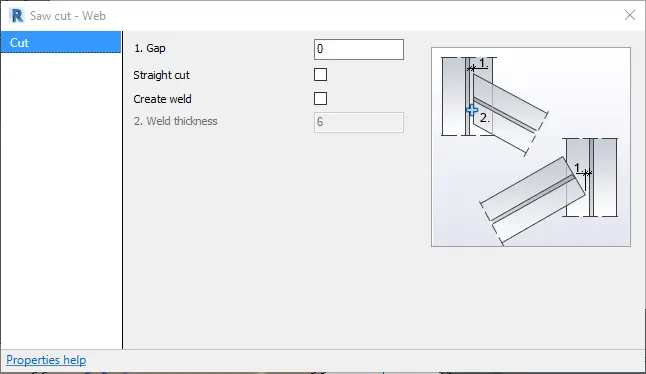
Task: Click the Revit icon in title bar
Action: point(16,16)
